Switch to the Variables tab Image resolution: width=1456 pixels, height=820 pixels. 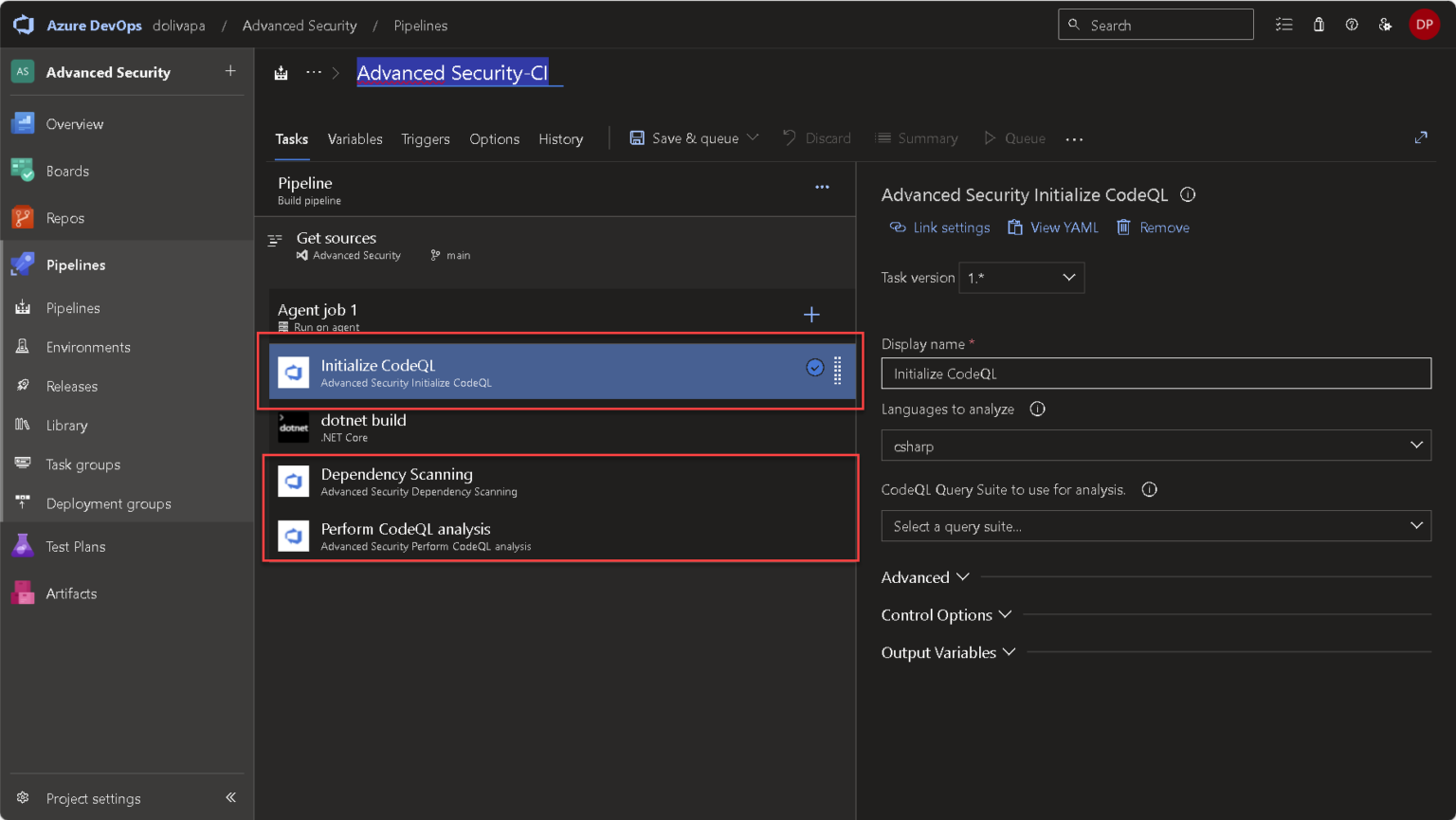(x=355, y=138)
